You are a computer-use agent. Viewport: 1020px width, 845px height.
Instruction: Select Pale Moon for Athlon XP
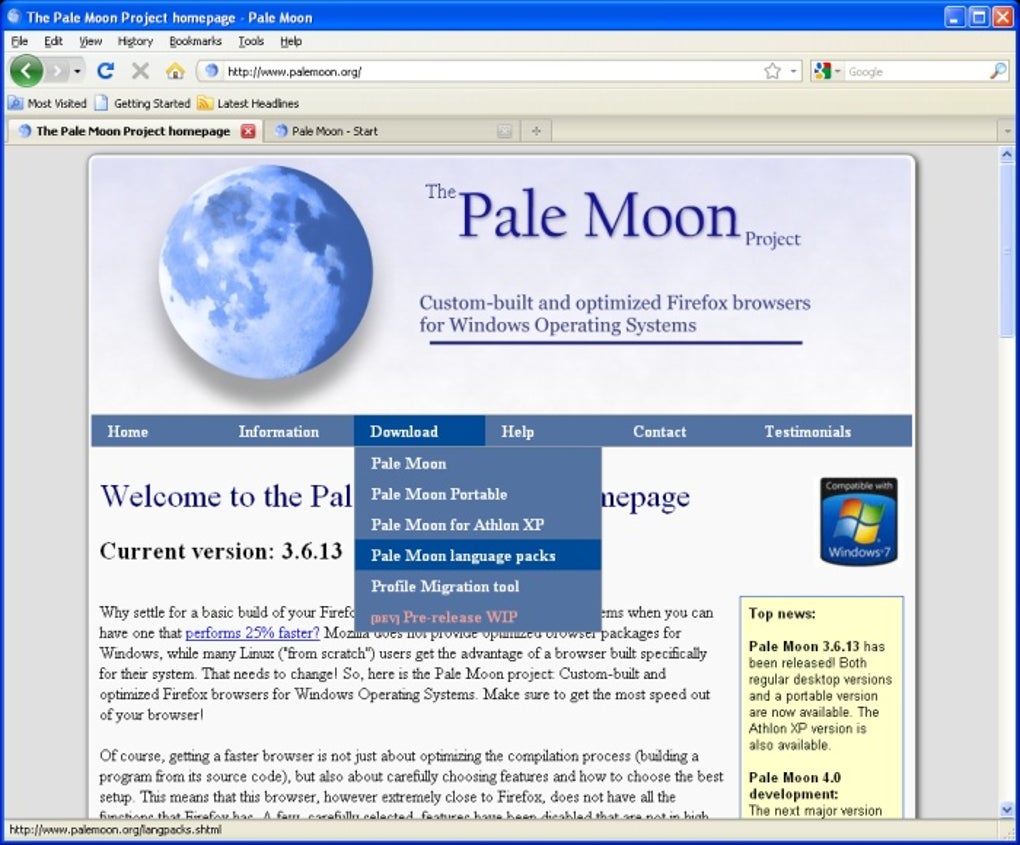[478, 524]
